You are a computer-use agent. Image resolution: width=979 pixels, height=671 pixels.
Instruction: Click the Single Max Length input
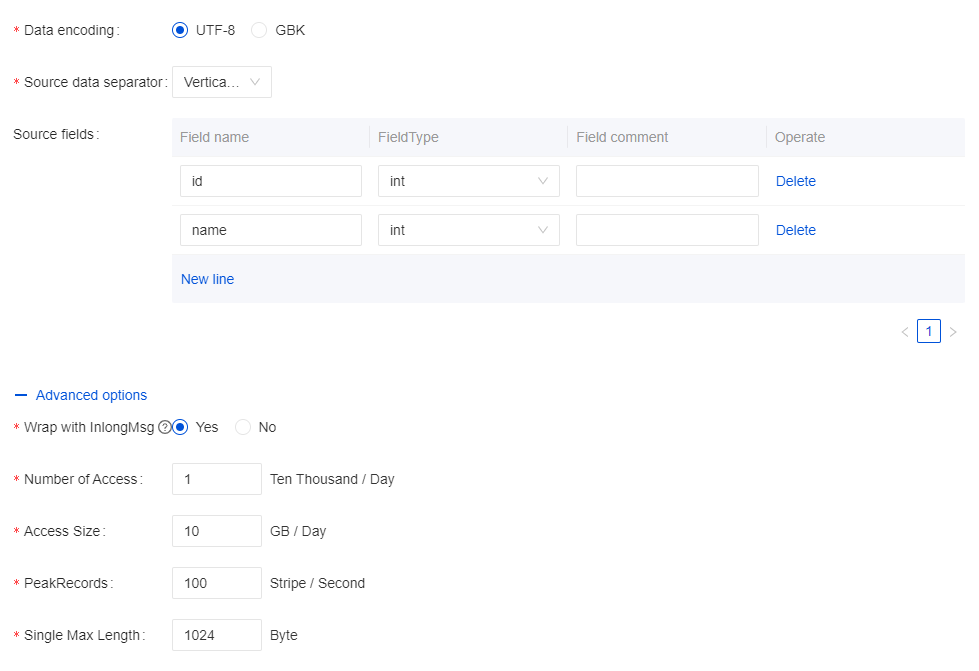[216, 635]
